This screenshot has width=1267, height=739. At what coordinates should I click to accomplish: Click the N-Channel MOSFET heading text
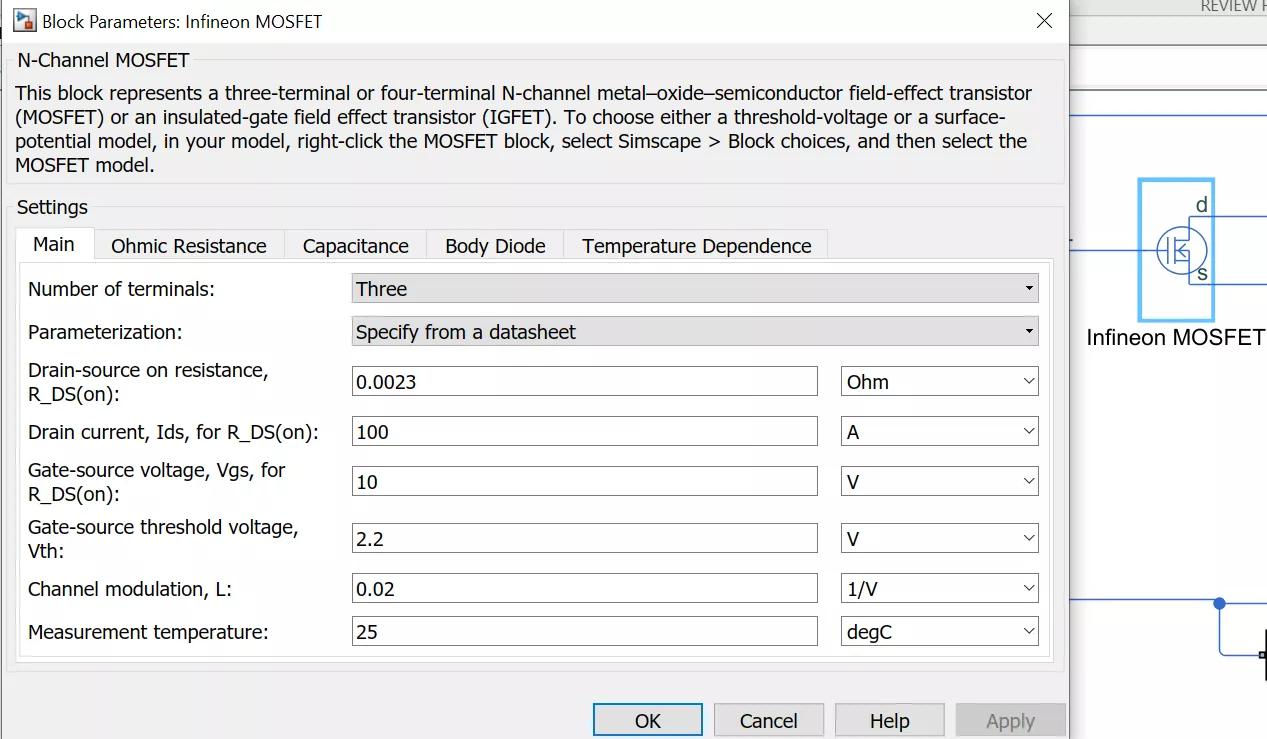103,60
